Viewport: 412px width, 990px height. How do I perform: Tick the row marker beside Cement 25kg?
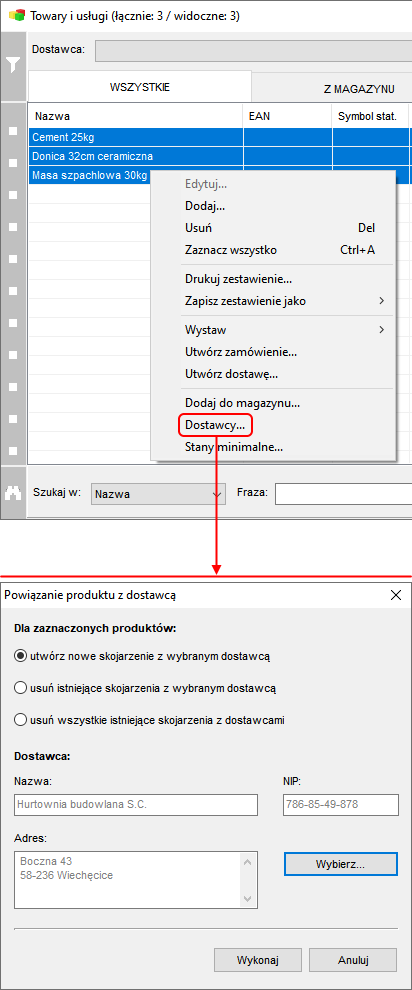pyautogui.click(x=13, y=131)
